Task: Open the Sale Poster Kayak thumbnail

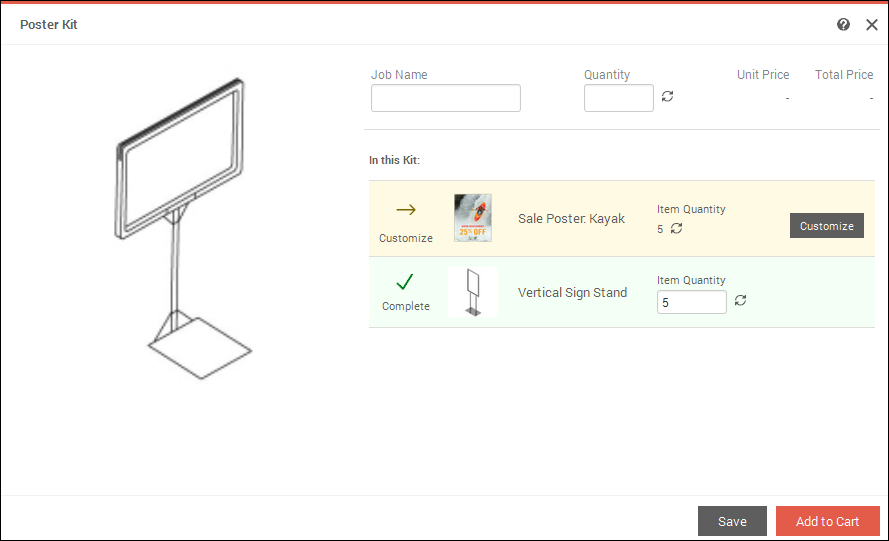Action: click(x=472, y=218)
